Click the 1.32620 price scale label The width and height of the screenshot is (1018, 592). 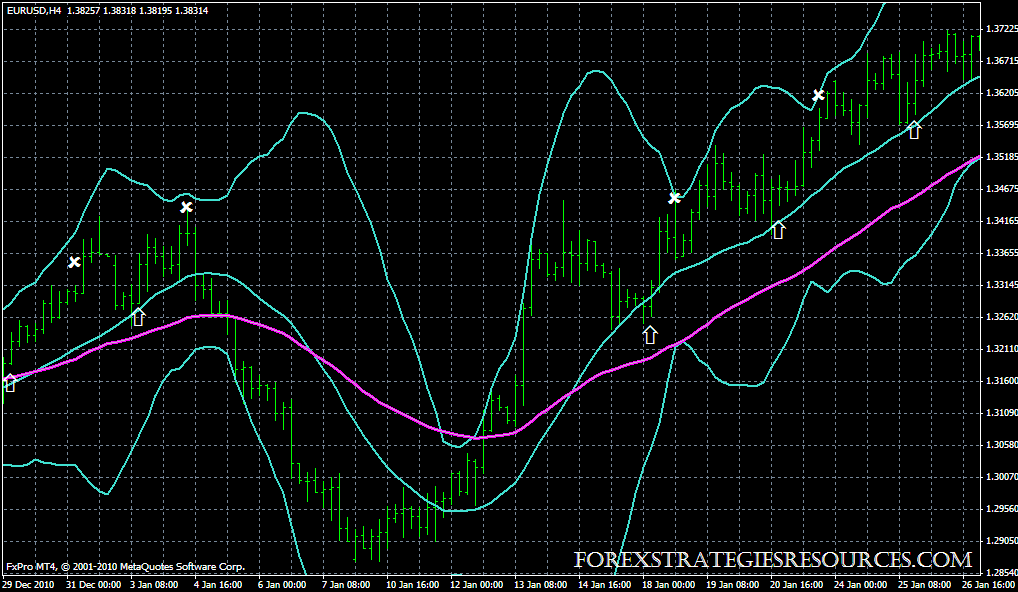[1000, 317]
